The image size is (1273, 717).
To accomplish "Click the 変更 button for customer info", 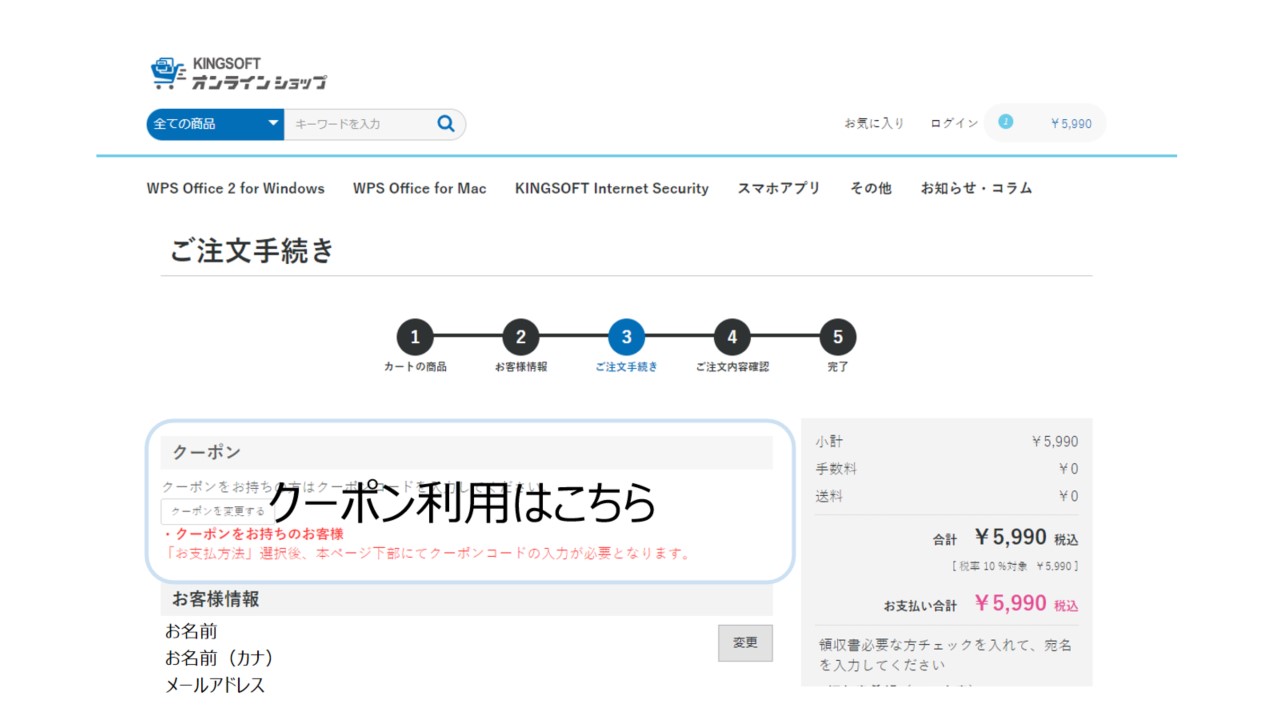I will pyautogui.click(x=745, y=643).
